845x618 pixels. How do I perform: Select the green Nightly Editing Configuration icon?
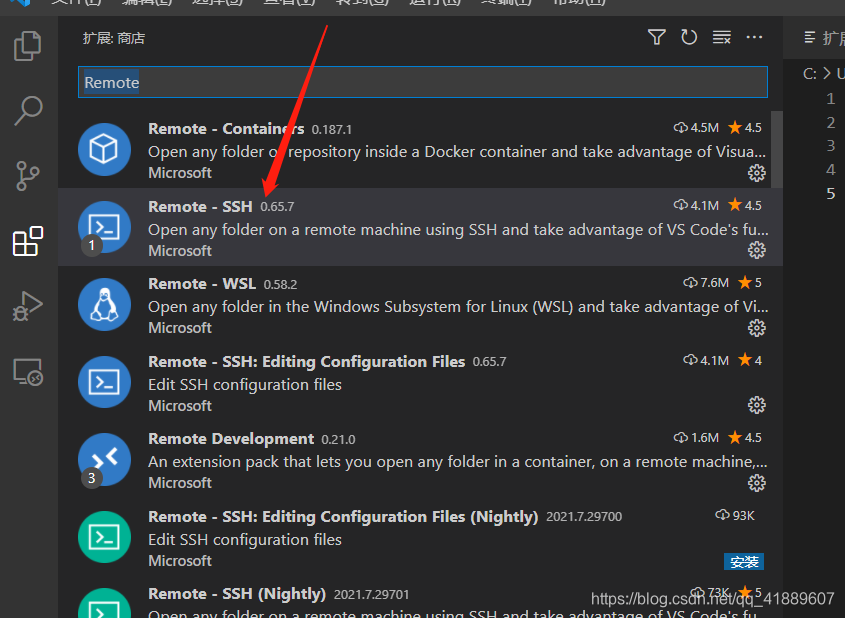[x=104, y=537]
